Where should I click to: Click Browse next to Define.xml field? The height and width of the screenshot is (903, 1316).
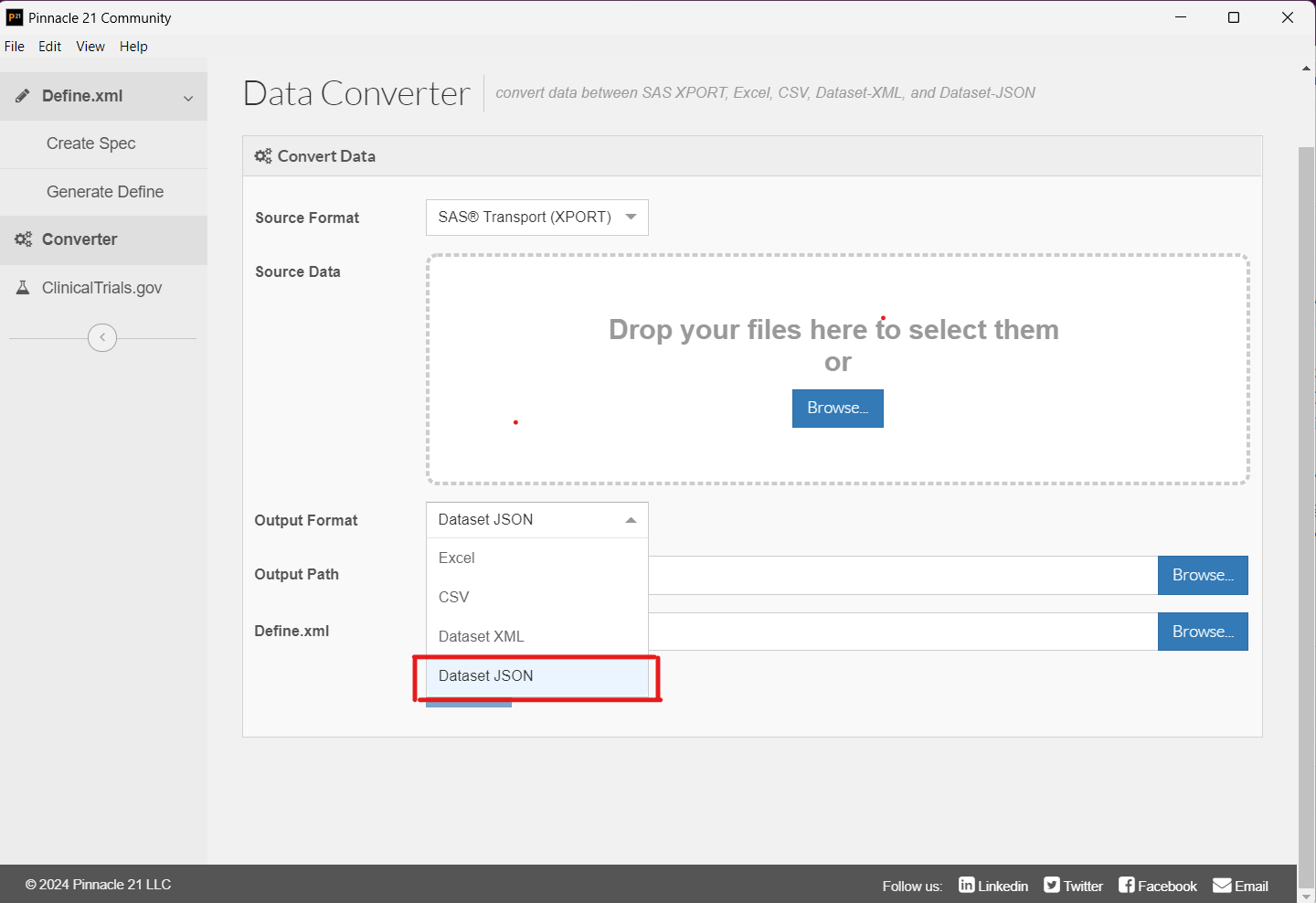click(x=1203, y=632)
